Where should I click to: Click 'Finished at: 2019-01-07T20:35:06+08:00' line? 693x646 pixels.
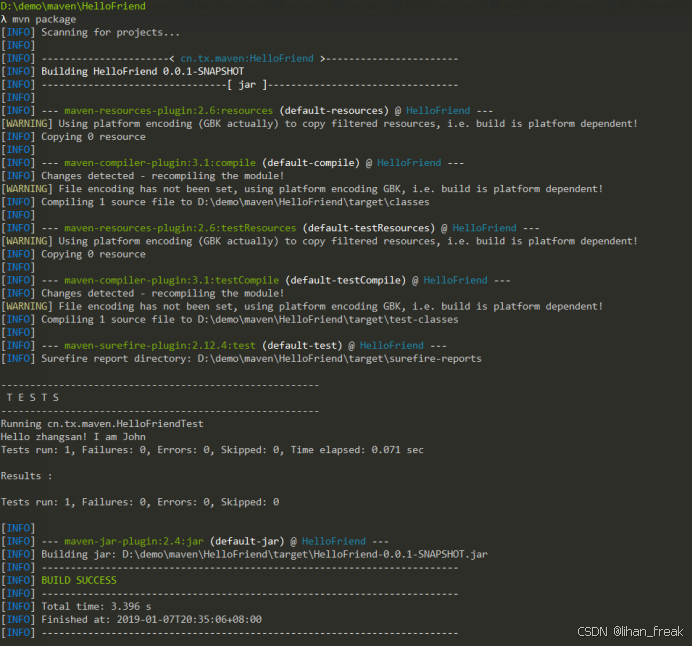[x=151, y=619]
